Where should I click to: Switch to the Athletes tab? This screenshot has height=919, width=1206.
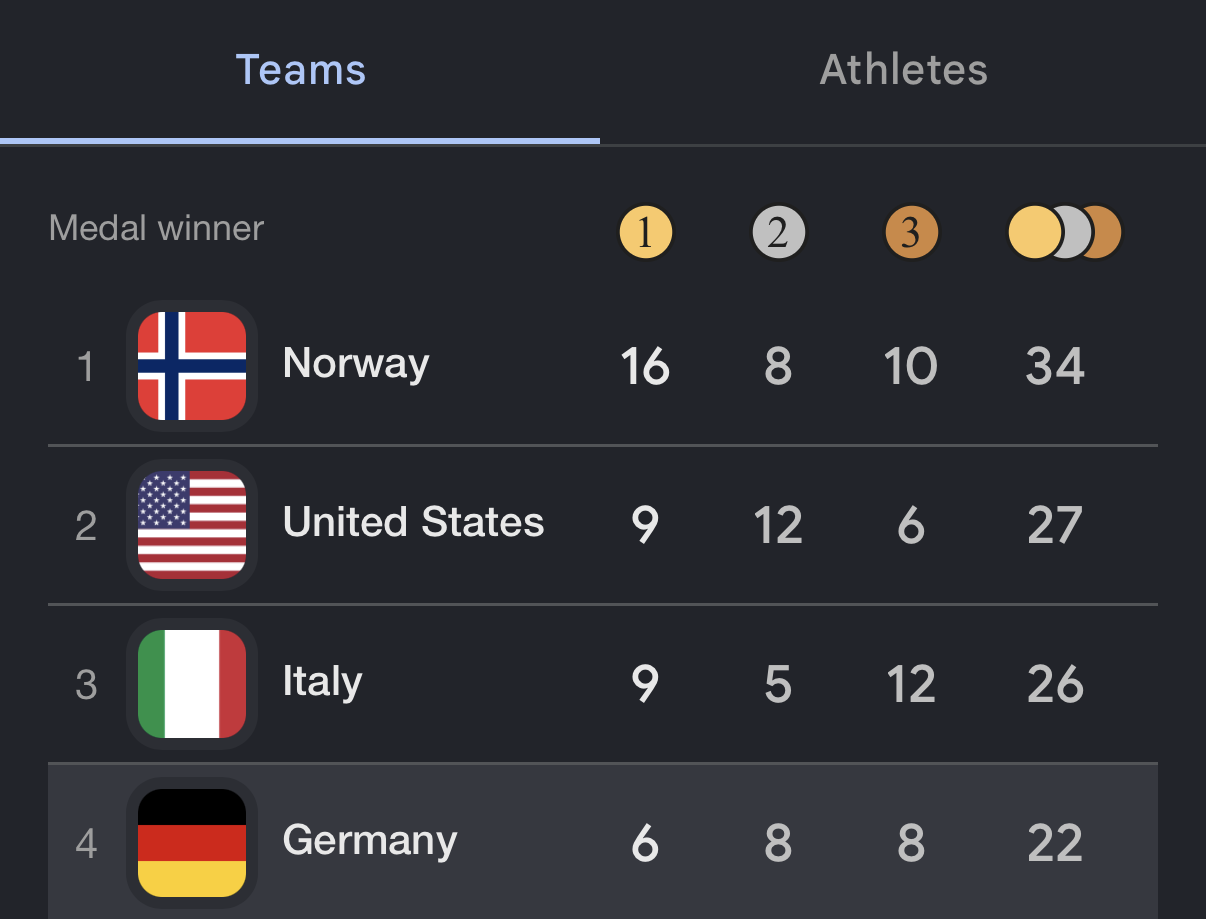(903, 71)
